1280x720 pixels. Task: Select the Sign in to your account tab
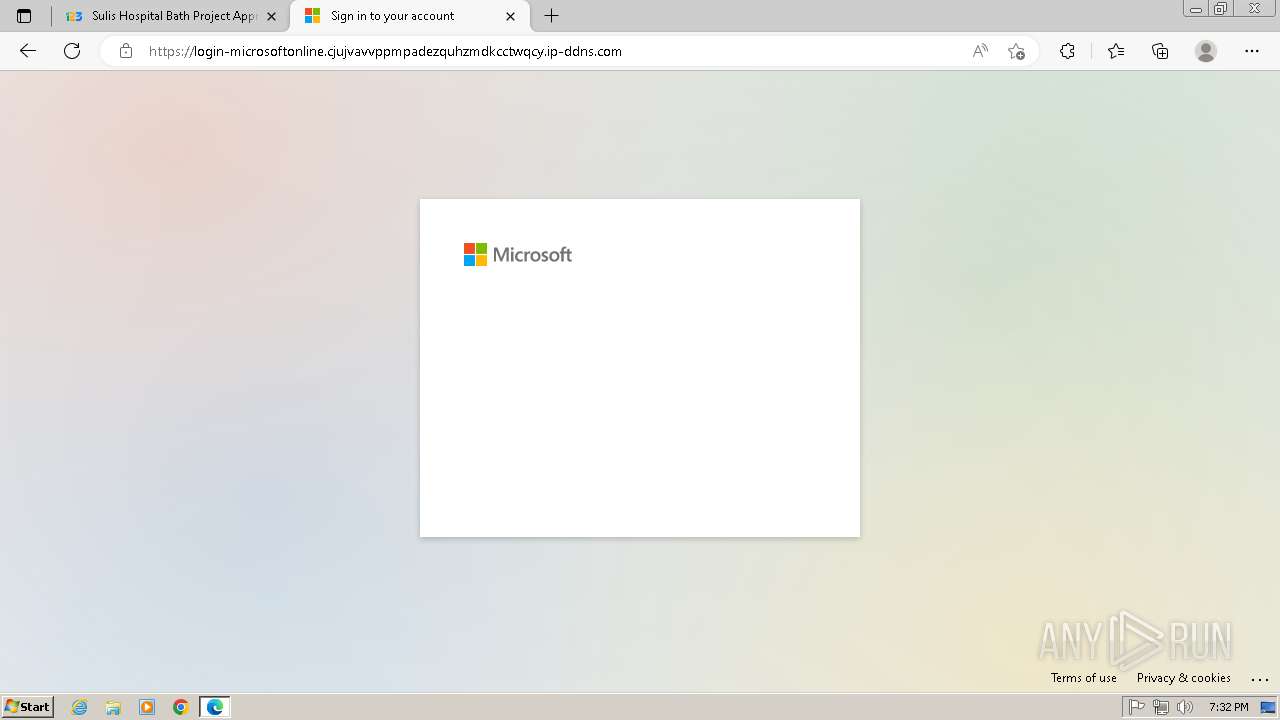click(408, 16)
